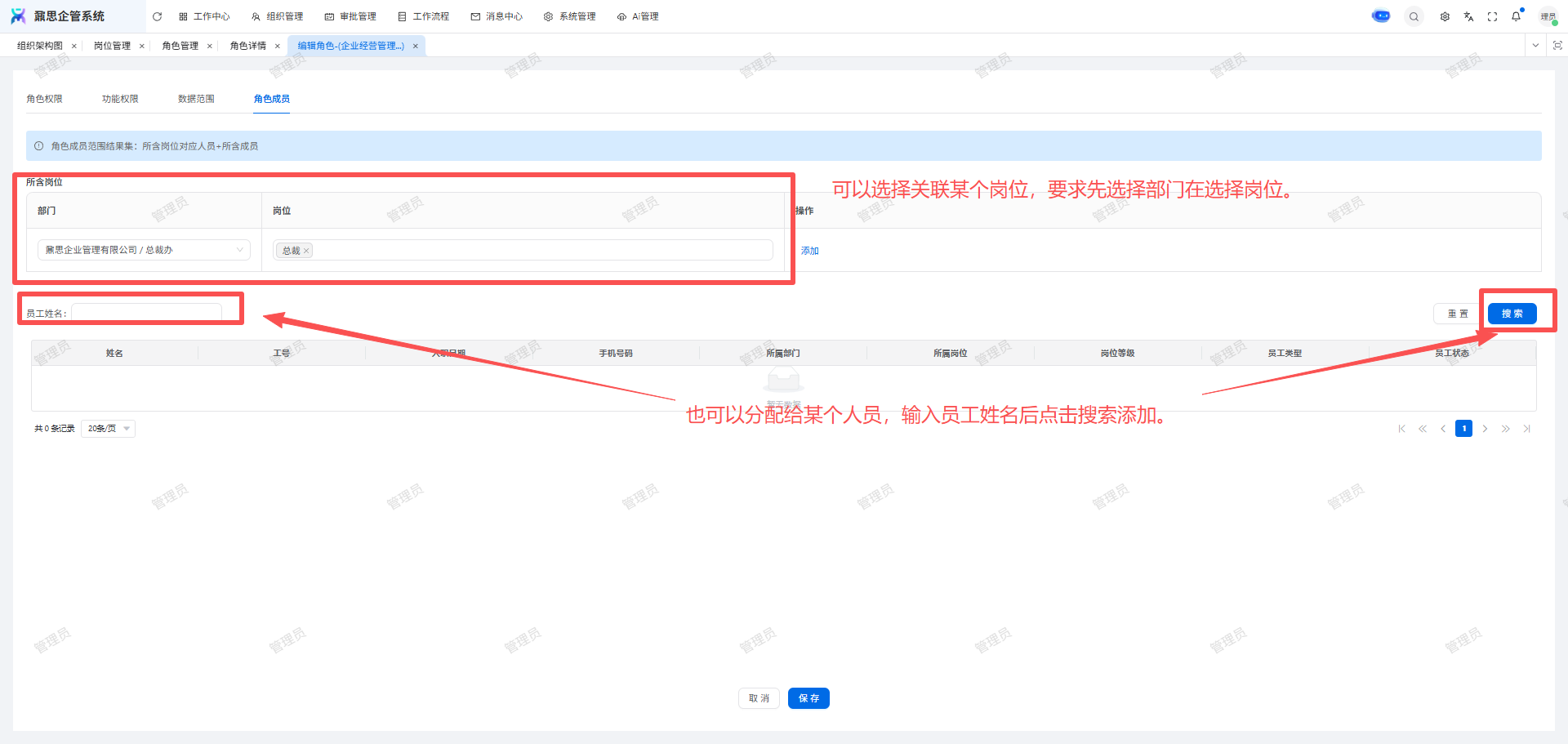Click the refresh icon in top bar
This screenshot has height=744, width=1568.
click(x=157, y=16)
